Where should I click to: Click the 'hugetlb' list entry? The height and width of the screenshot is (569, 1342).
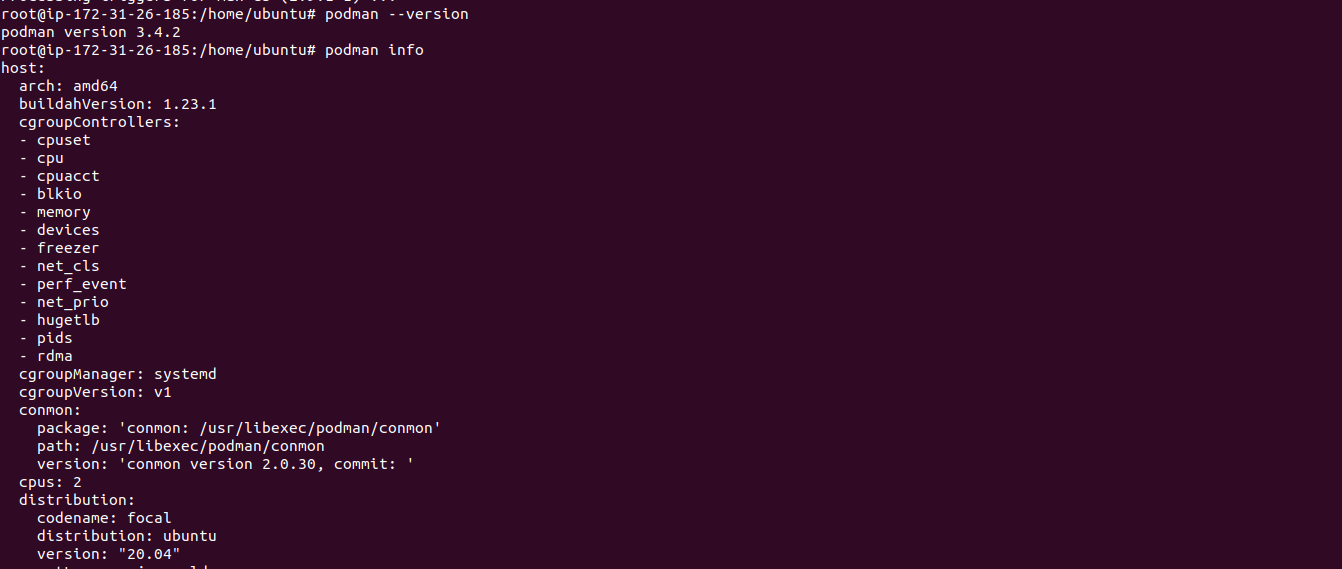[x=68, y=320]
